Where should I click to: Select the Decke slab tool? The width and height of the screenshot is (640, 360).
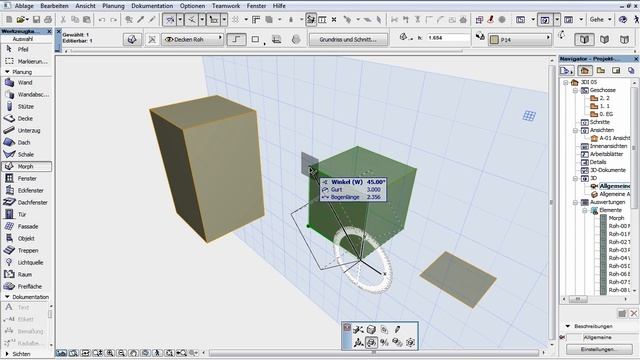[25, 118]
